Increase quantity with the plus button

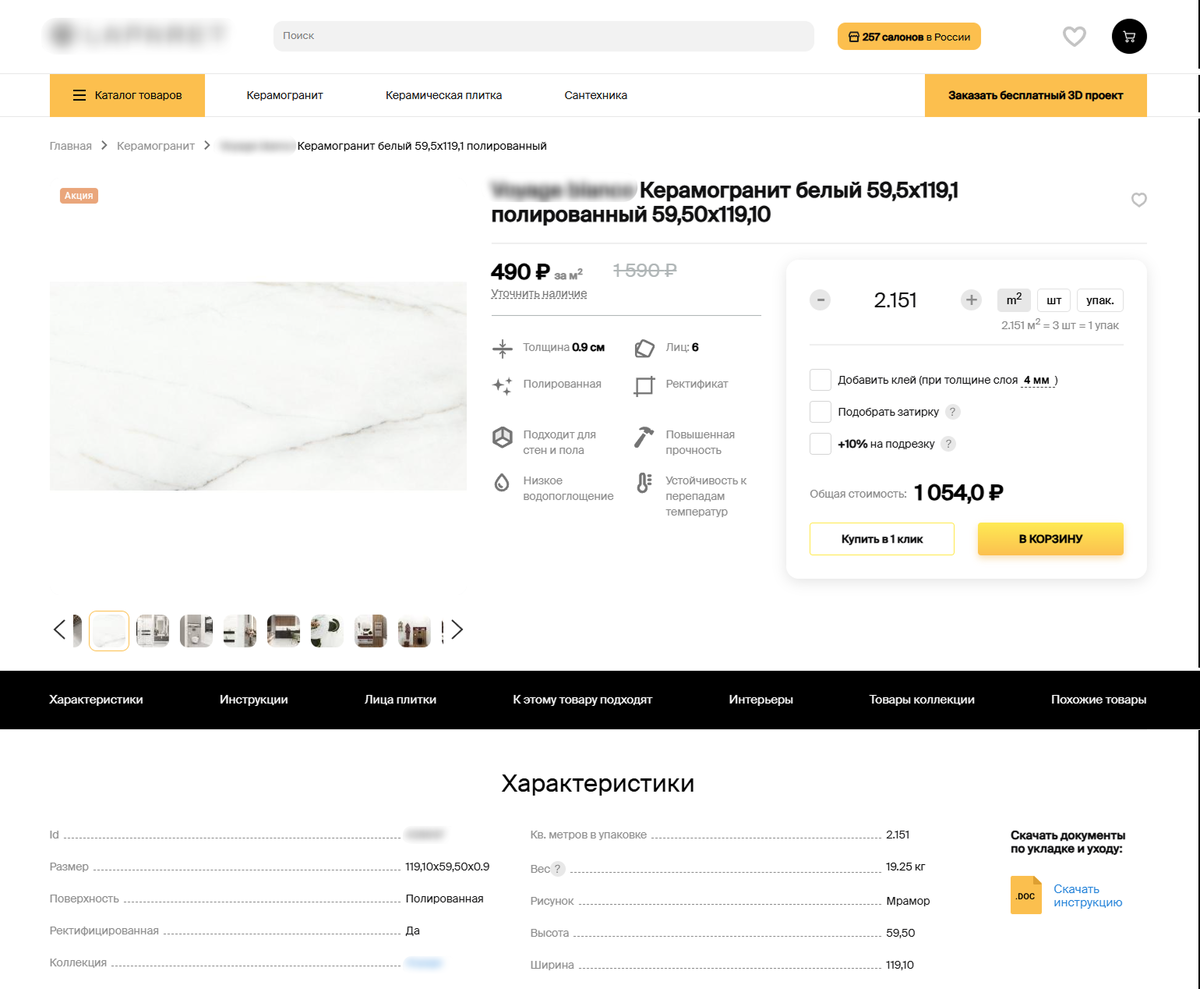[x=971, y=300]
